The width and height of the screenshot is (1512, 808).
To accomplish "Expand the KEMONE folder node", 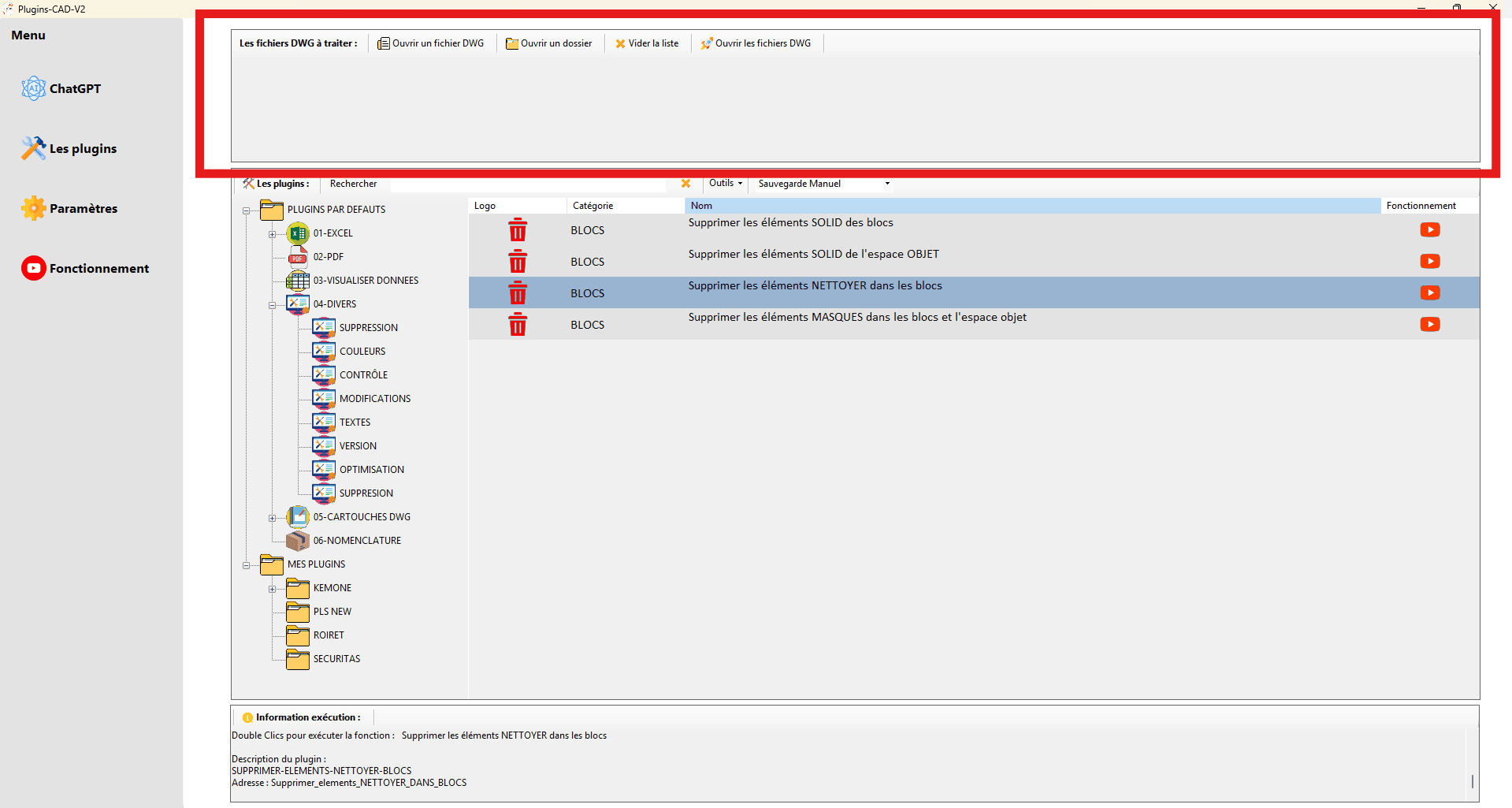I will click(x=272, y=589).
